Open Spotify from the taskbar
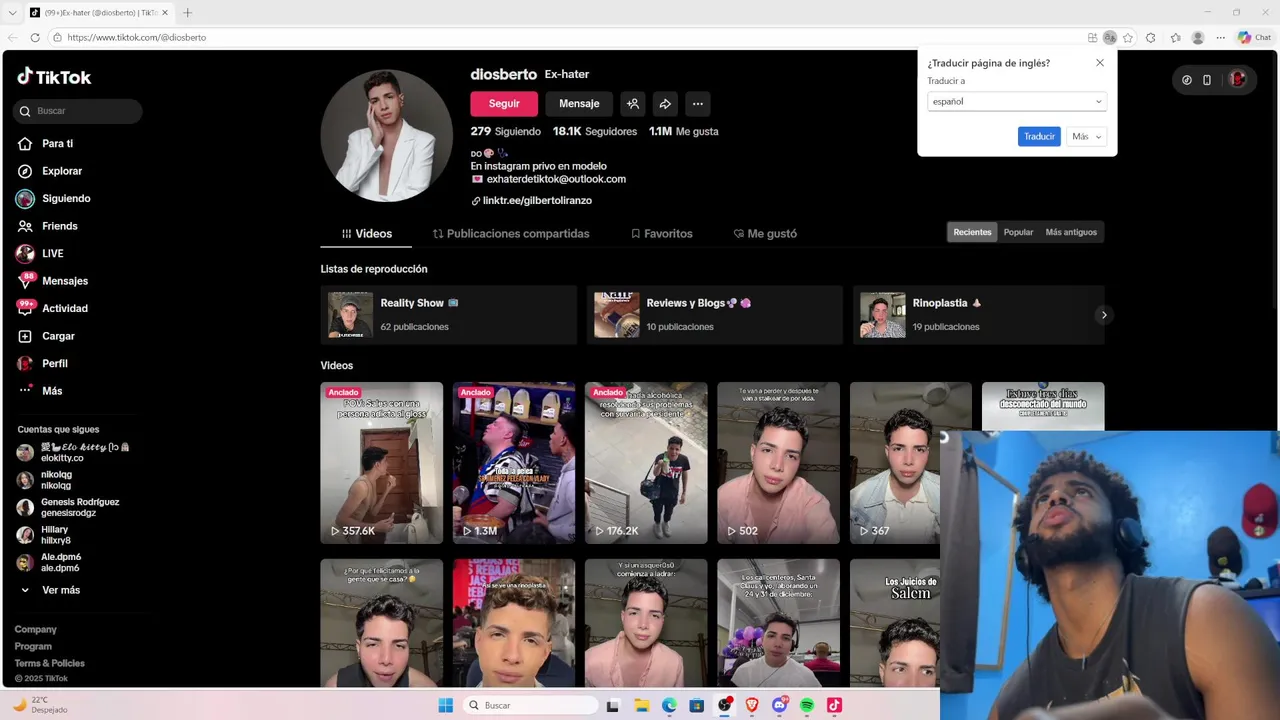Screen dimensions: 1280x720 807,705
